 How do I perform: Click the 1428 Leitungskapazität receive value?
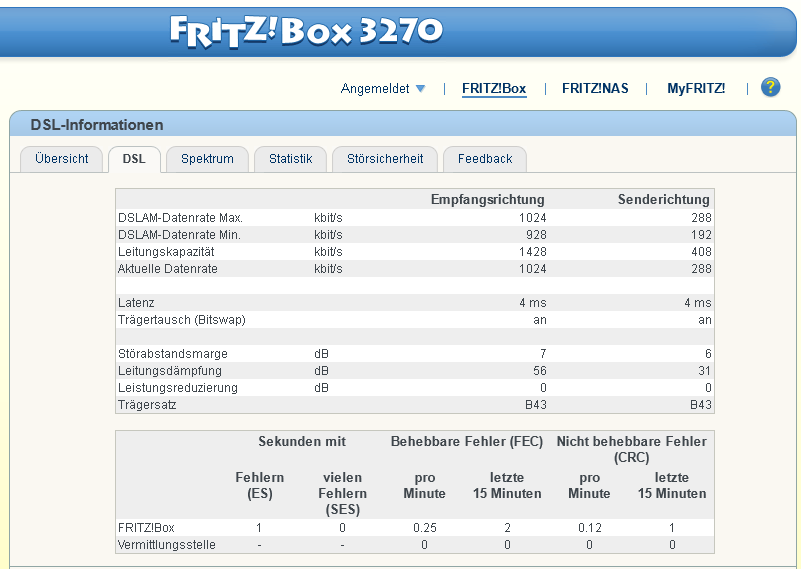533,252
